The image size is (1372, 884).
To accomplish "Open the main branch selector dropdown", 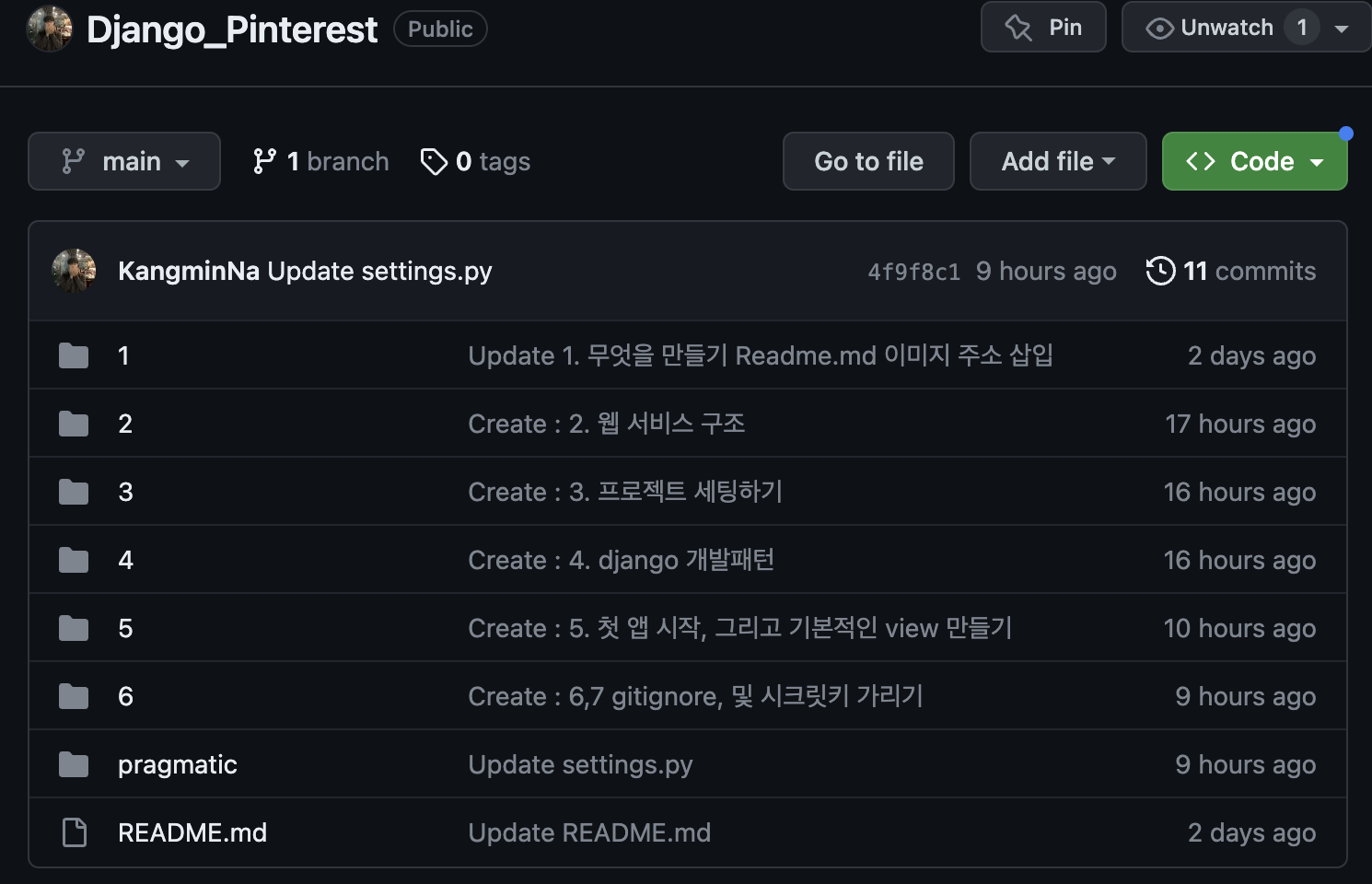I will click(124, 161).
